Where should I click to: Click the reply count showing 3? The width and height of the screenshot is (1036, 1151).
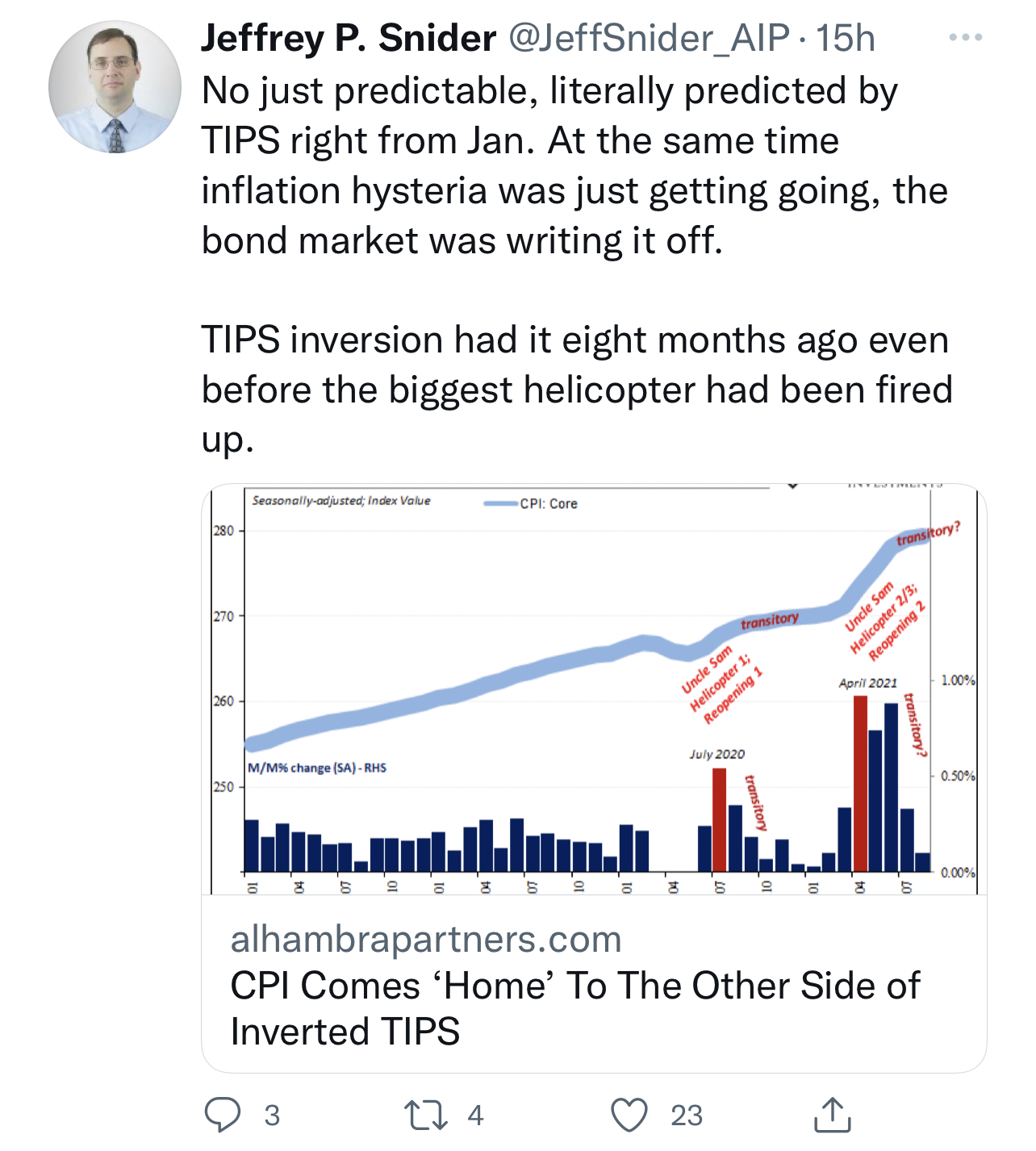(x=272, y=1116)
